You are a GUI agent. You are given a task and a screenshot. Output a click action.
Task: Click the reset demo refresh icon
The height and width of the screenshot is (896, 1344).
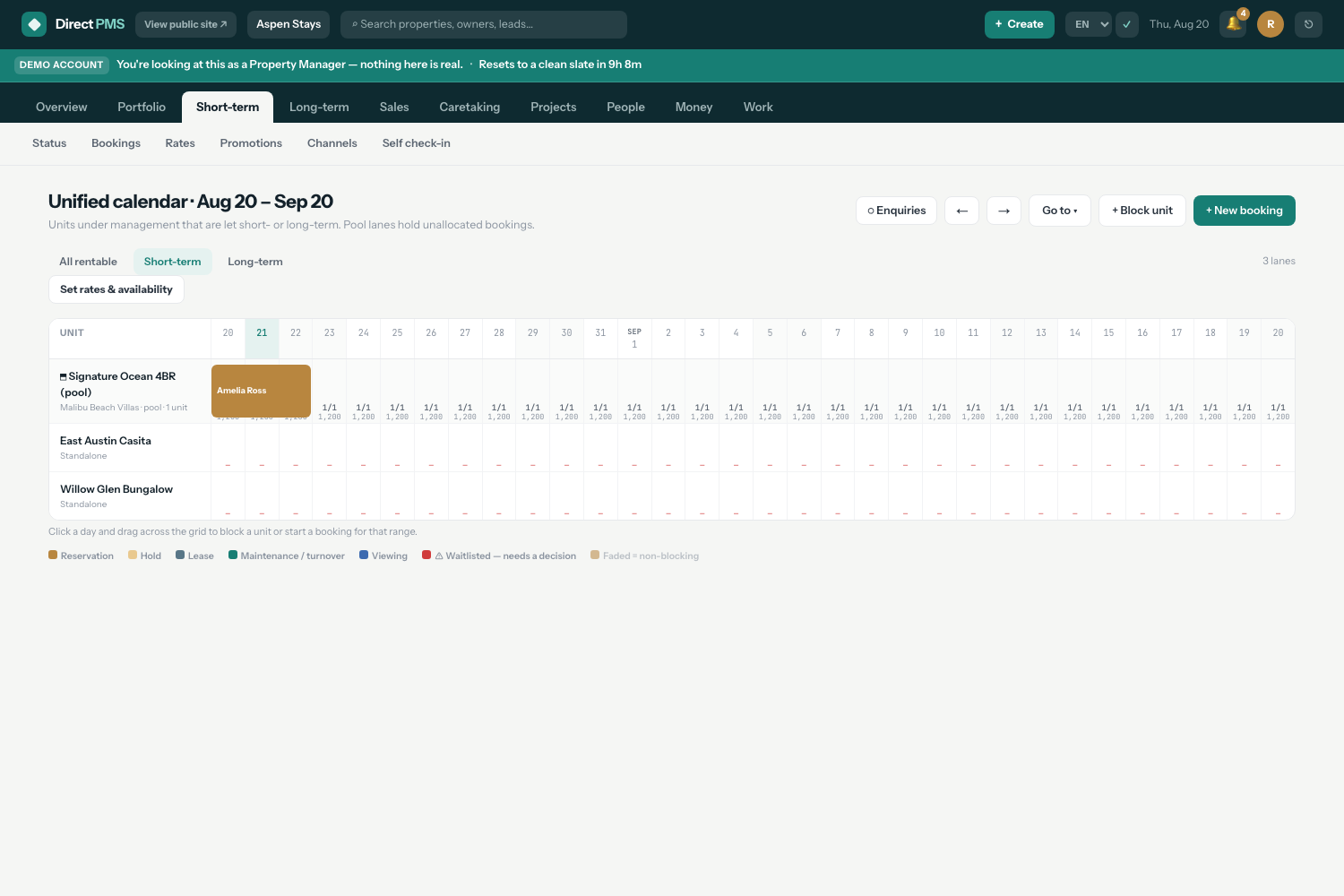[x=1308, y=24]
